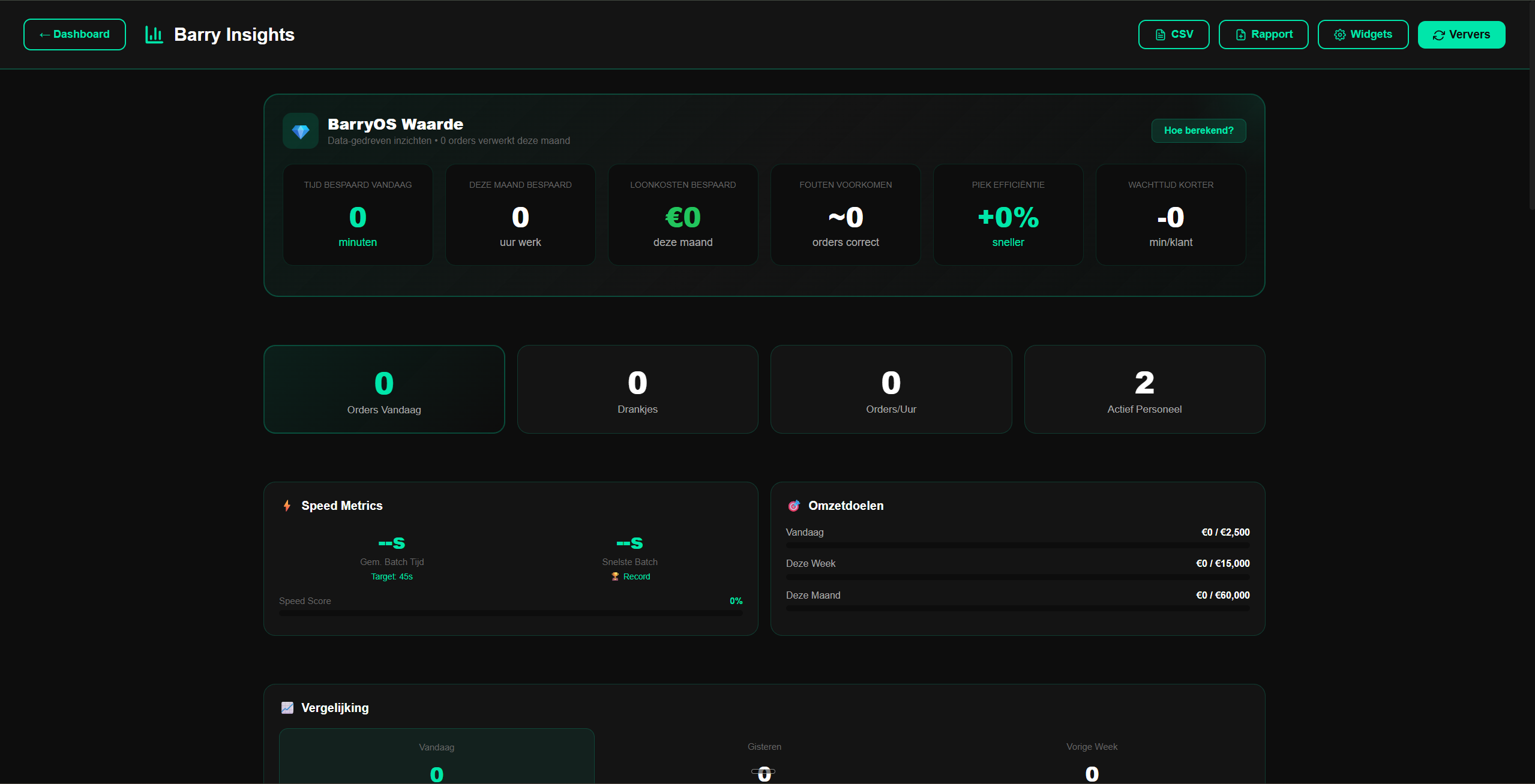Click the Barry Insights bar chart icon
Image resolution: width=1535 pixels, height=784 pixels.
tap(154, 35)
